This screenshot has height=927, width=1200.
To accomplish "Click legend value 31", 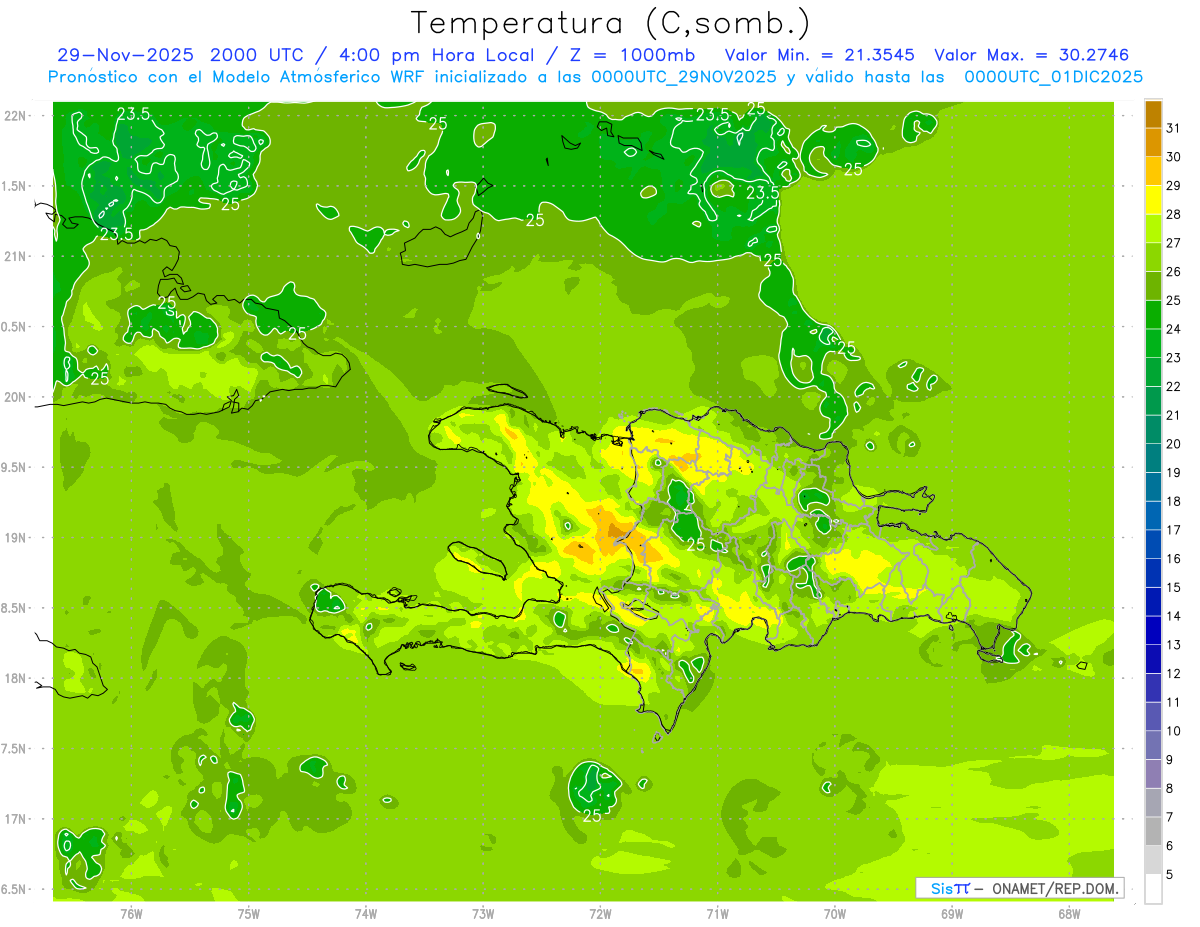I will [x=1174, y=128].
